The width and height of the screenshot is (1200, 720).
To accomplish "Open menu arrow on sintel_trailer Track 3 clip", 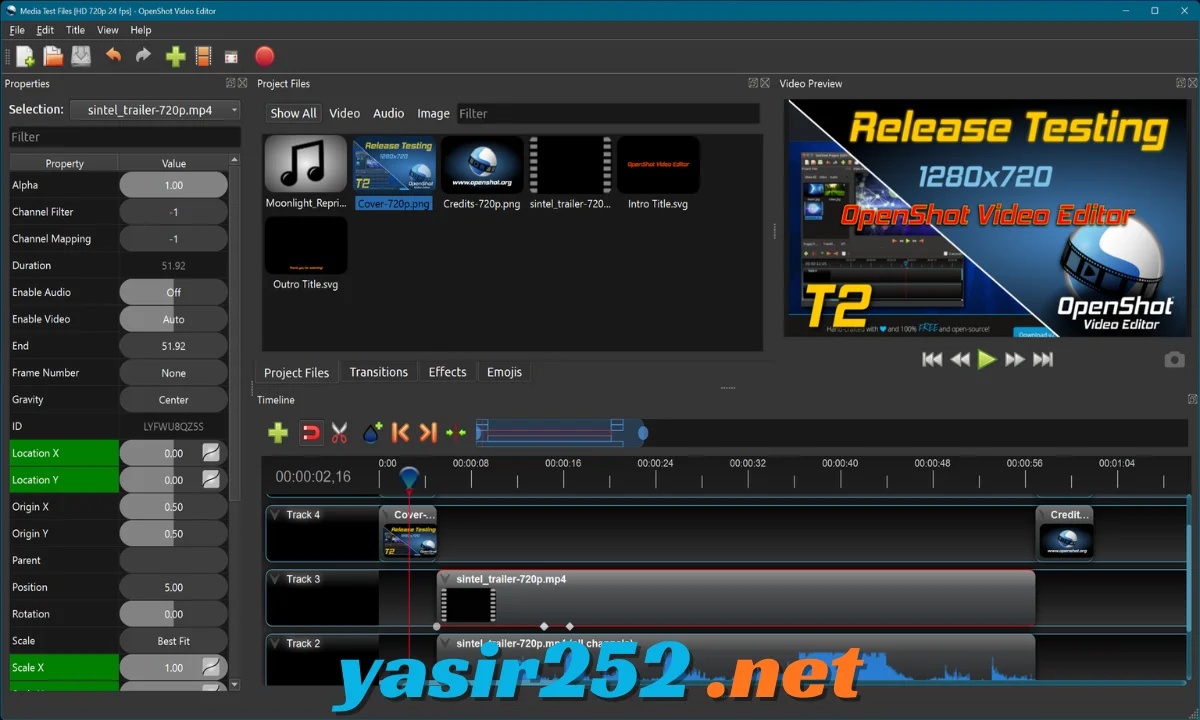I will (445, 579).
